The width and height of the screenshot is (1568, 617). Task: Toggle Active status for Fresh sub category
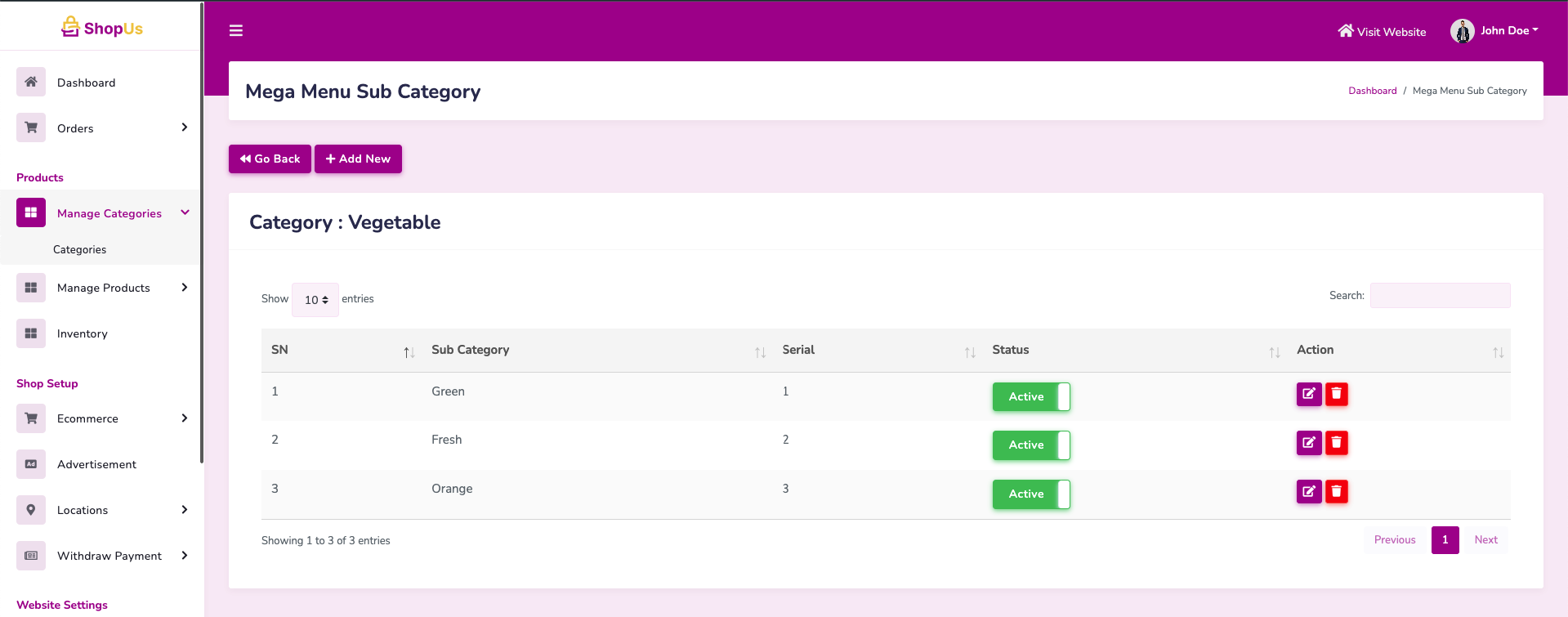click(1030, 445)
